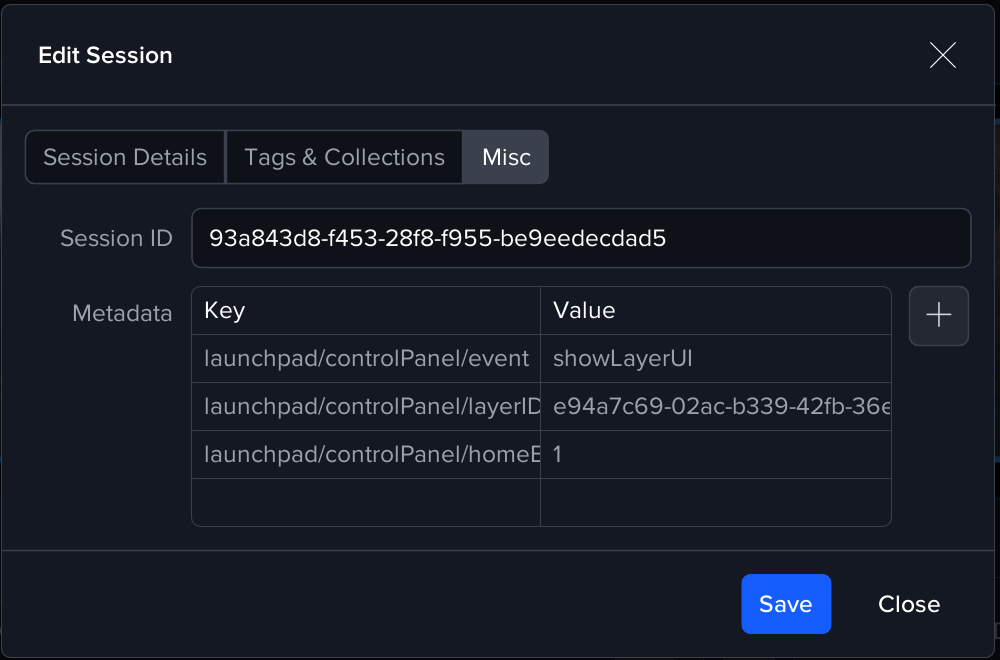Save the session changes
Image resolution: width=1000 pixels, height=660 pixels.
pyautogui.click(x=786, y=604)
